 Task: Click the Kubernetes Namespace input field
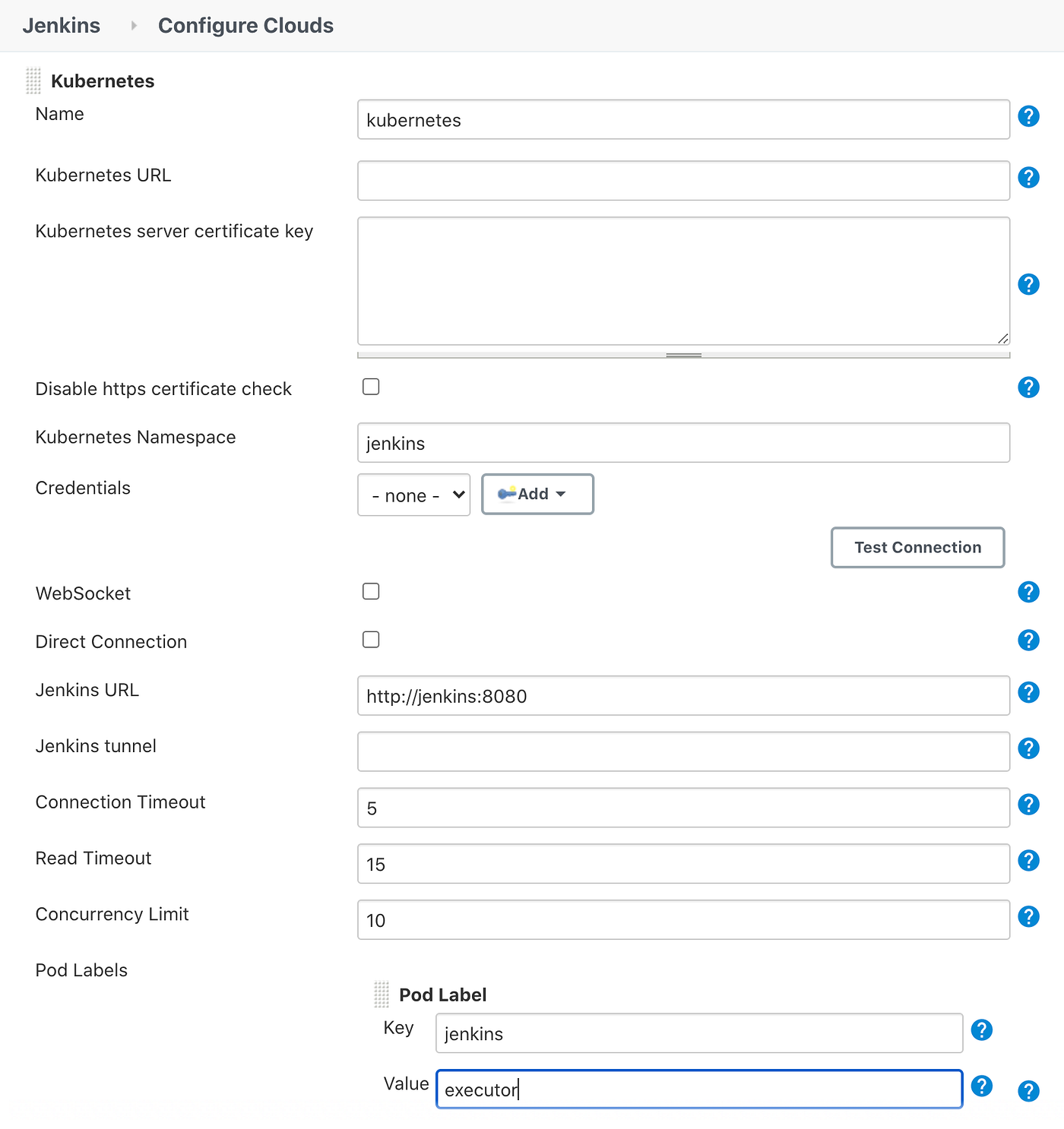(x=683, y=443)
